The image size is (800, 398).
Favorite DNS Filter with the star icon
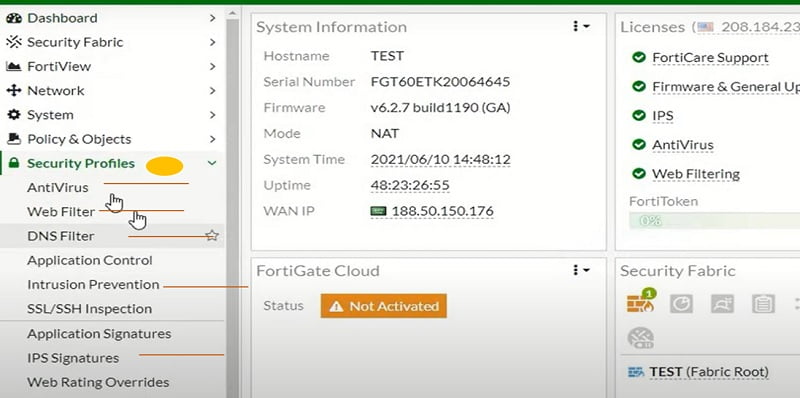point(212,236)
